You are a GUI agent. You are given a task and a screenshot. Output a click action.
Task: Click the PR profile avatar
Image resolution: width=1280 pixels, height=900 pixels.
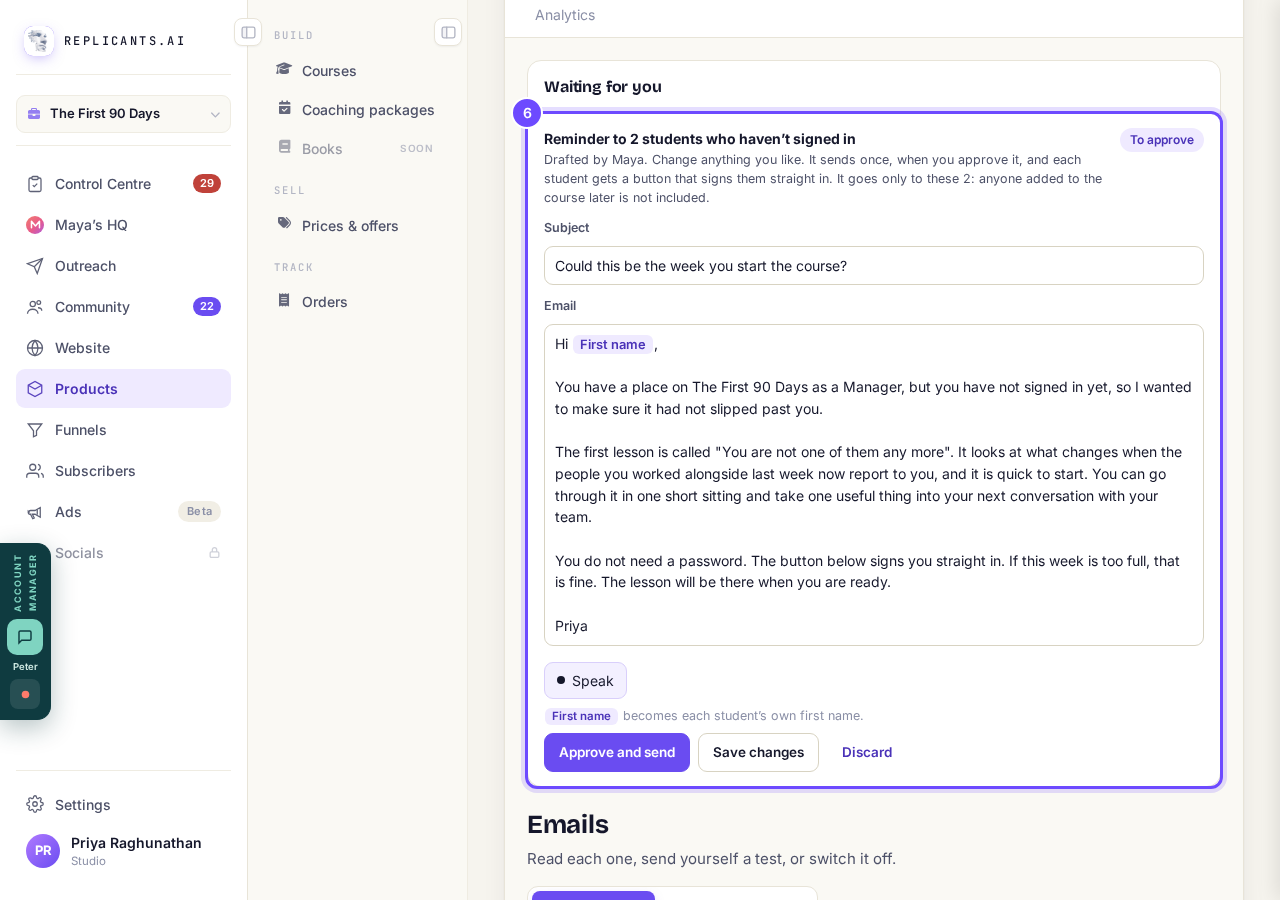(43, 851)
